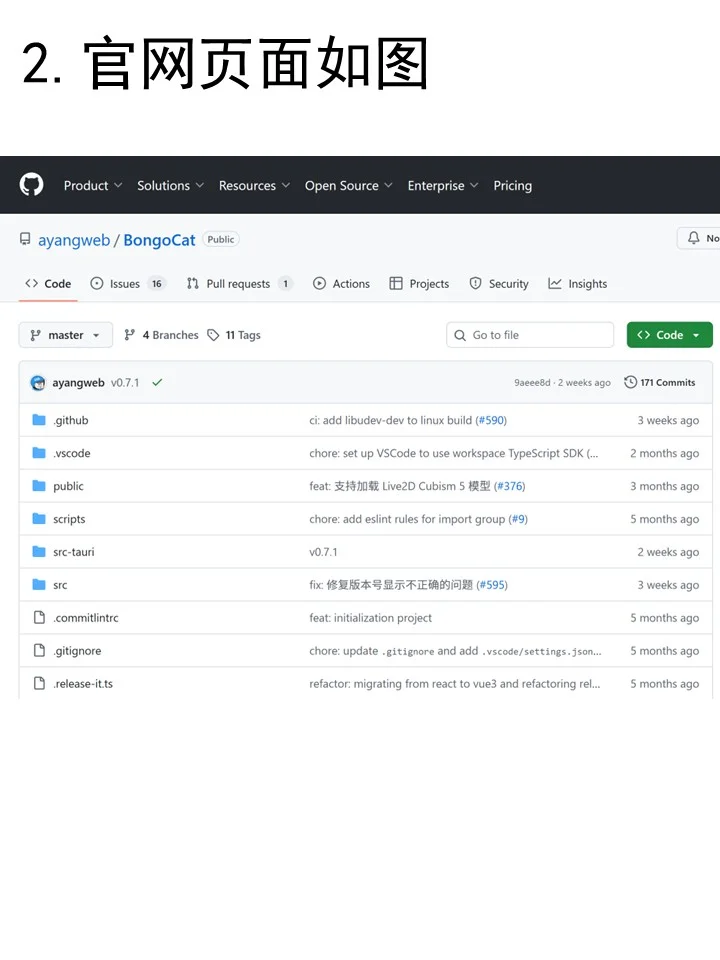Open the .gitignore file name
Screen dimensions: 720x960
pyautogui.click(x=77, y=651)
